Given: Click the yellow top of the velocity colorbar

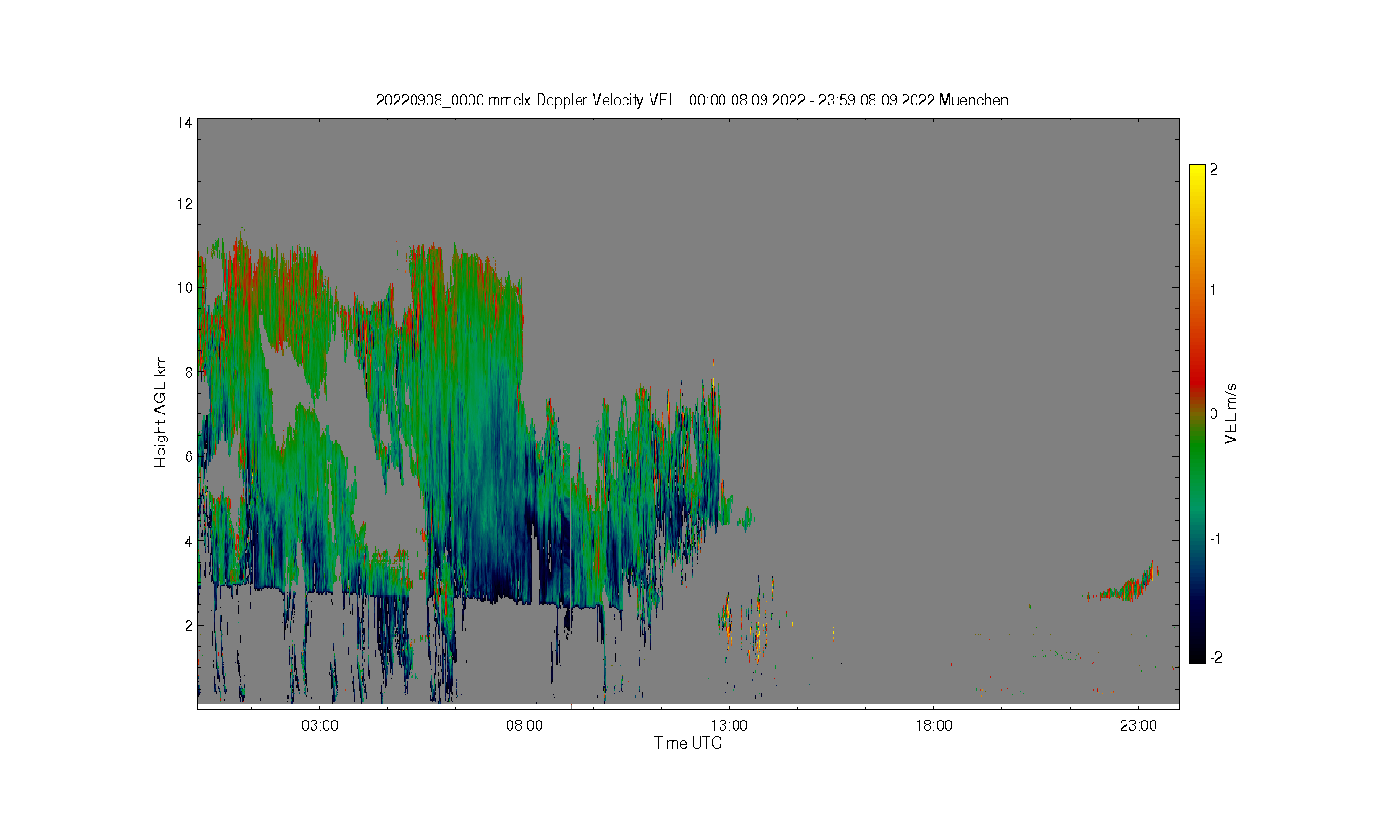Looking at the screenshot, I should pos(1197,170).
